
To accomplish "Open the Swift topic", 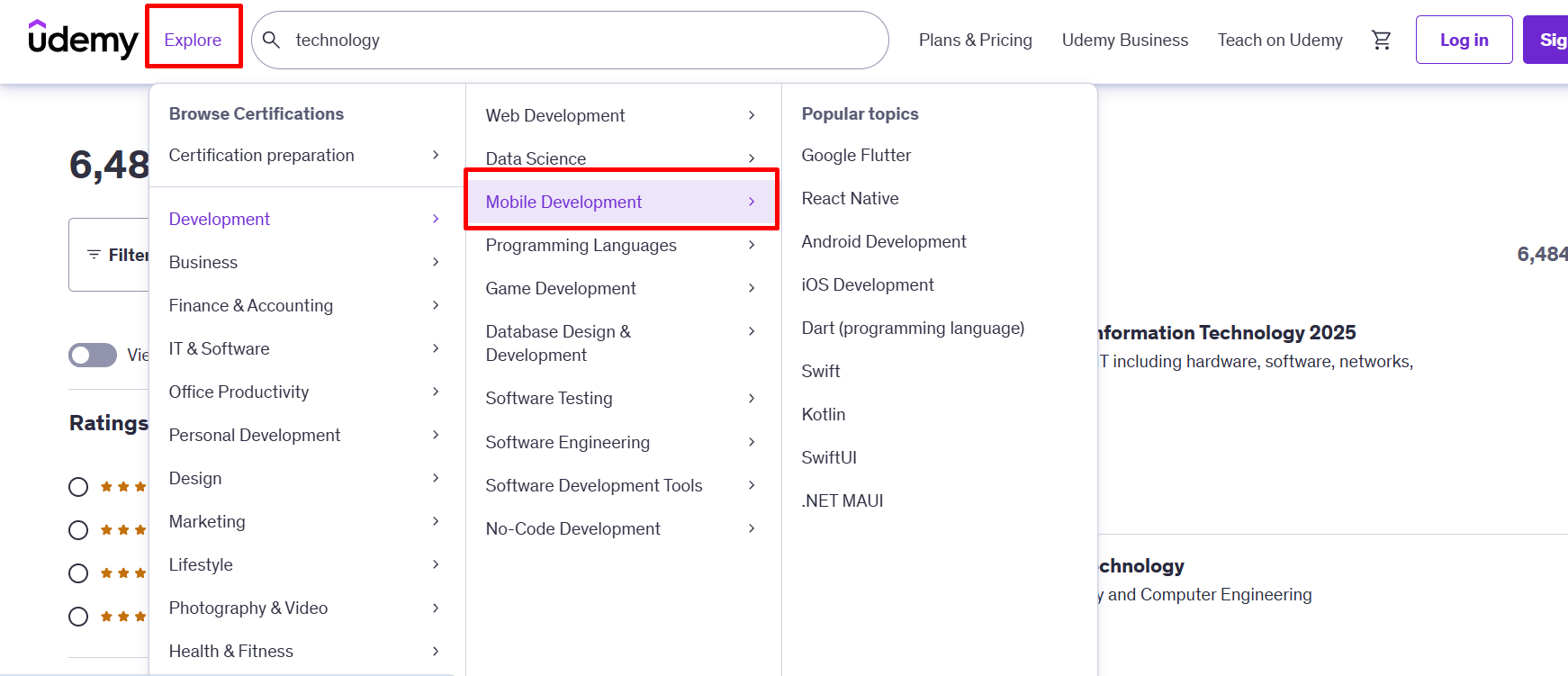I will (821, 371).
